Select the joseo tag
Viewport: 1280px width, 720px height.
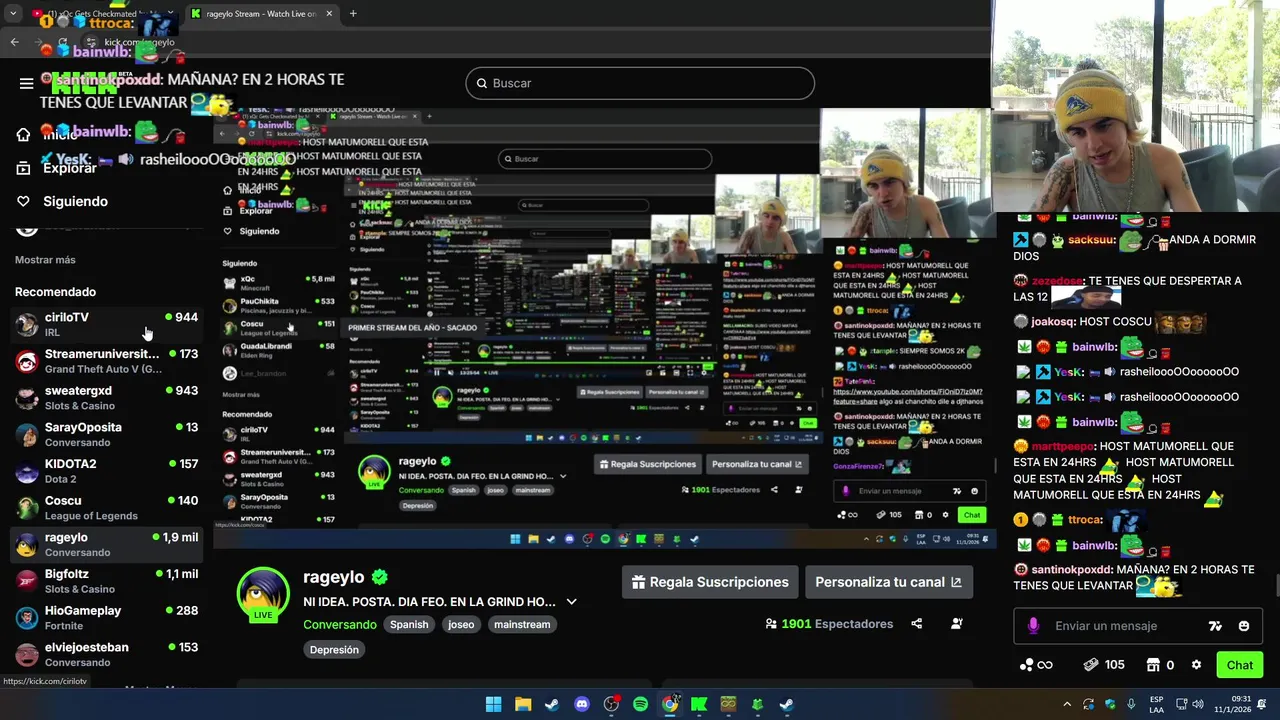[x=461, y=624]
